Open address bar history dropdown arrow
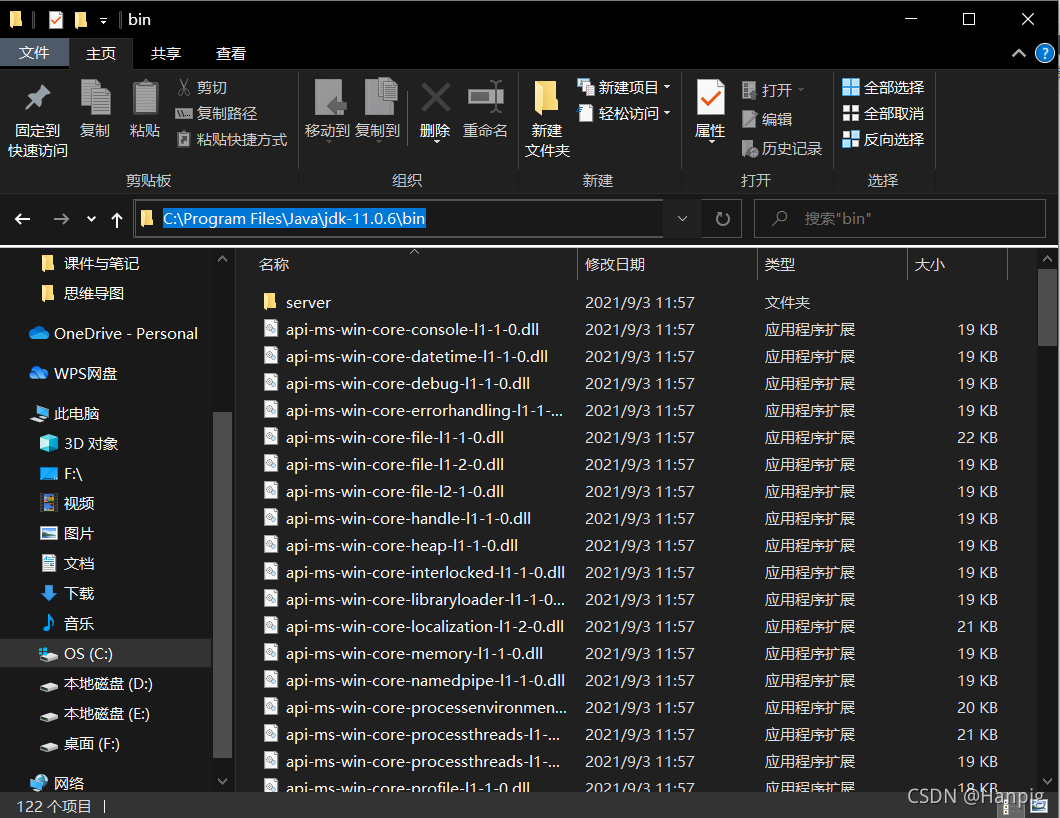Viewport: 1060px width, 818px height. 682,218
